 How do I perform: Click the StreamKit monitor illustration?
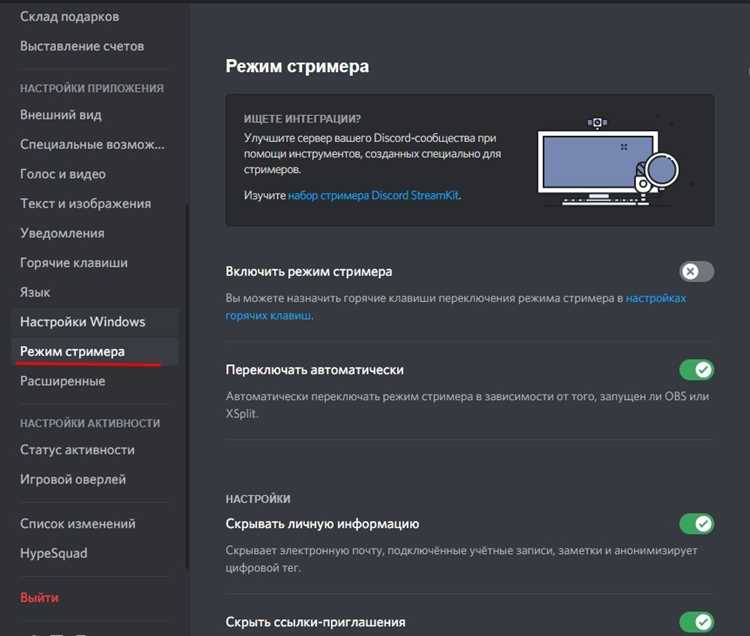coord(608,163)
